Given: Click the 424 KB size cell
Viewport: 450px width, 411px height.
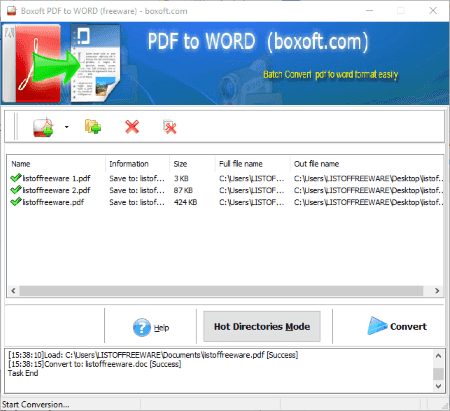Looking at the screenshot, I should [185, 202].
